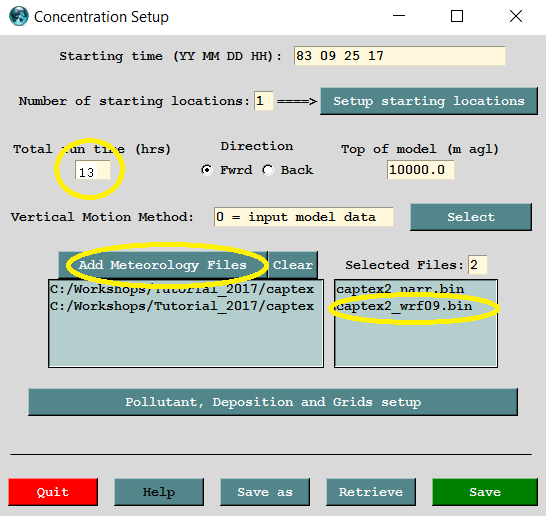Click the Vertical Motion Method value field
Screen dimensions: 546x516
tap(303, 217)
